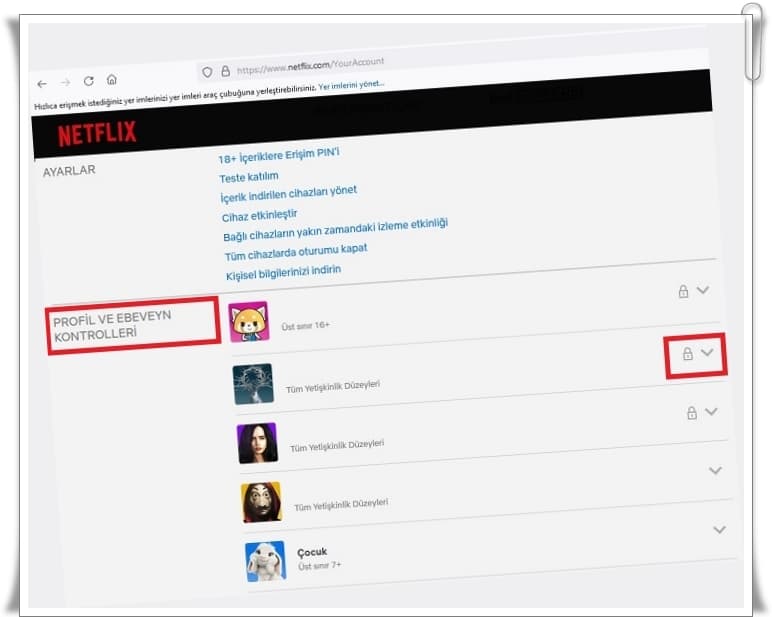Reload the page with the refresh icon

89,81
